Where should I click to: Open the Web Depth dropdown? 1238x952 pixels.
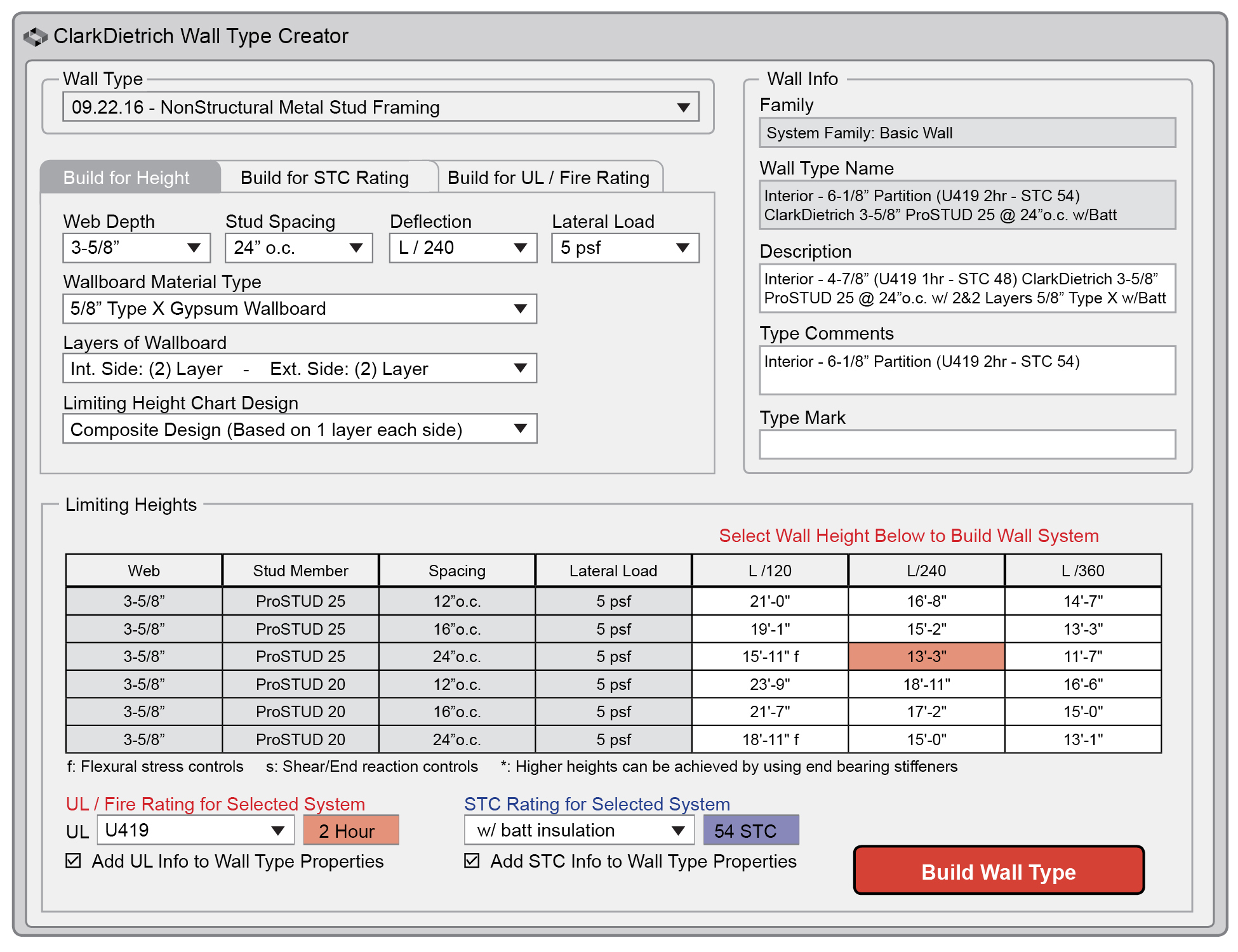136,248
